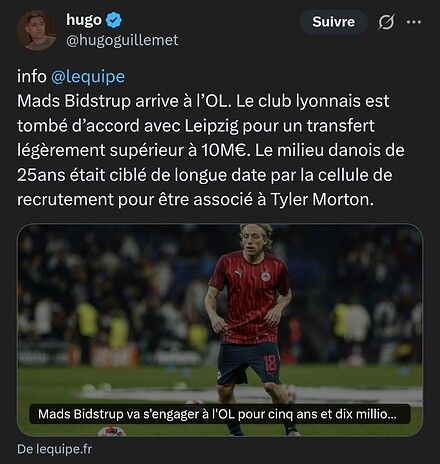Open the tweet by clicking its body text
Image resolution: width=440 pixels, height=464 pixels.
tap(211, 150)
